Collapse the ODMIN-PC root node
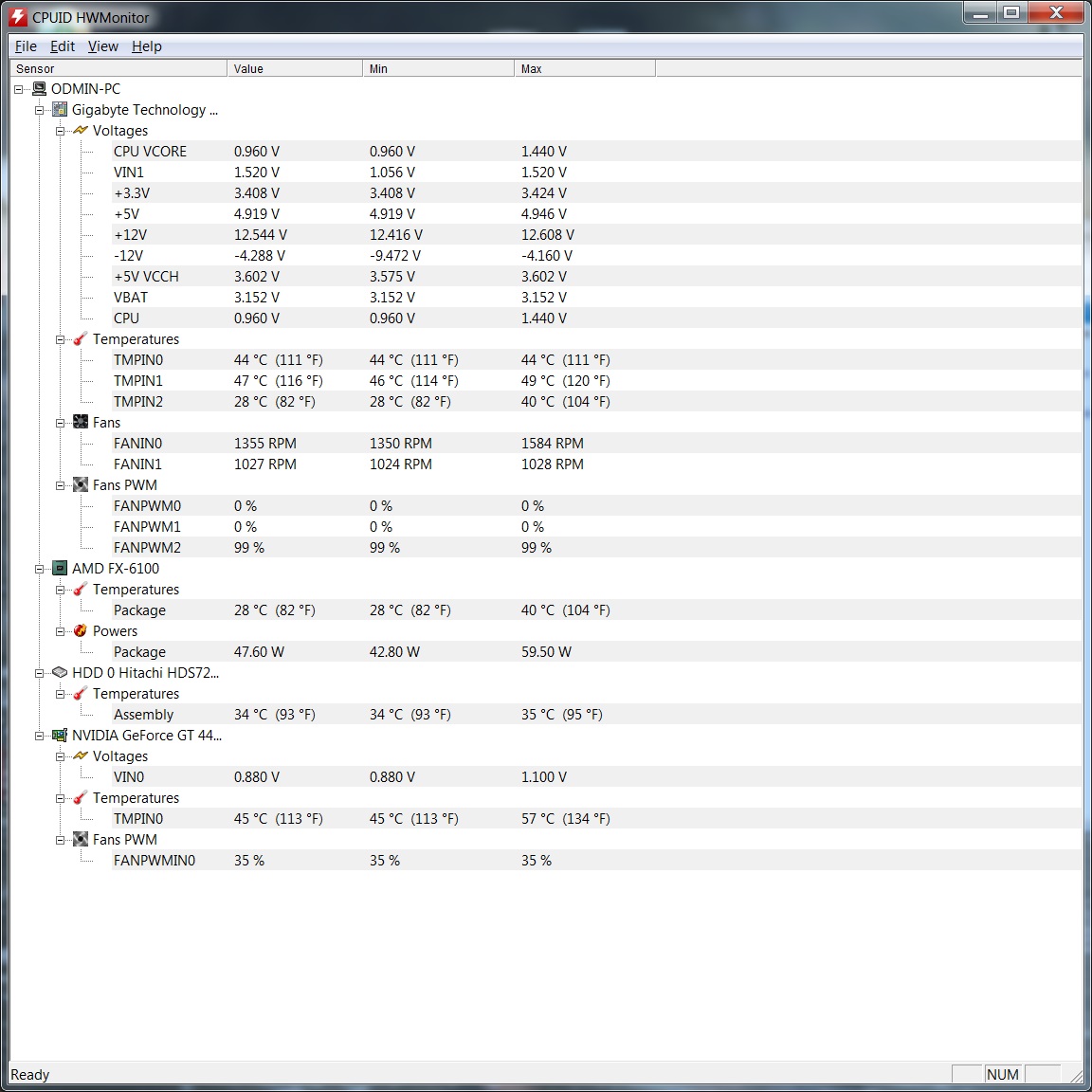The image size is (1092, 1092). 18,89
